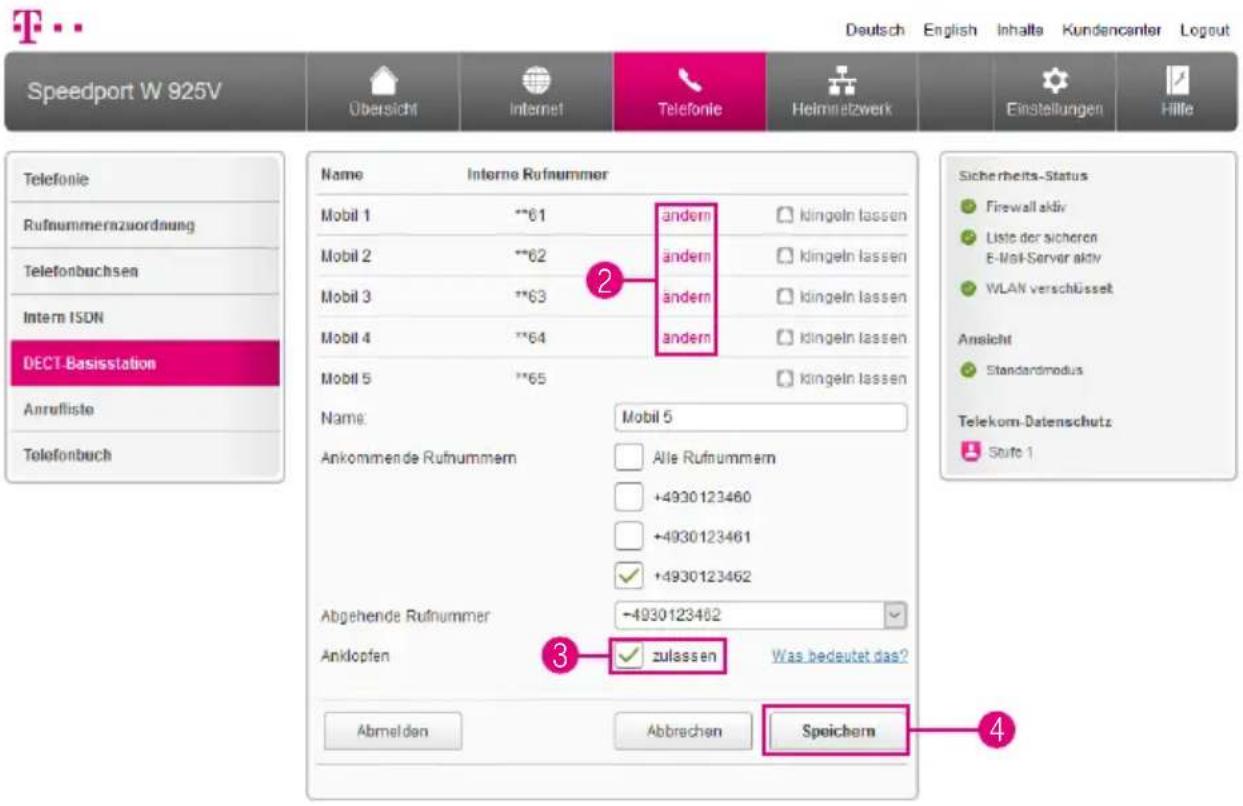The height and width of the screenshot is (806, 1243).
Task: Open Telefonbuch in the sidebar
Action: tap(145, 455)
